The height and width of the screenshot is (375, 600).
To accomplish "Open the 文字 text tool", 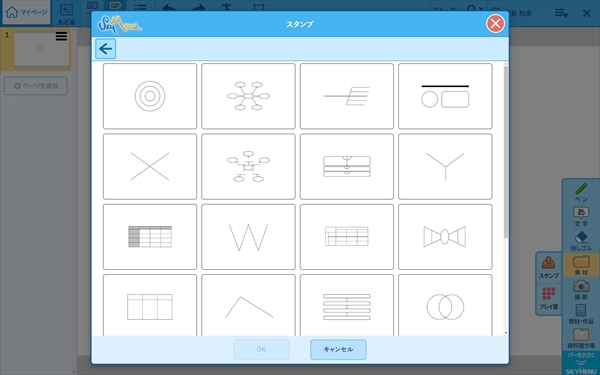I will (581, 217).
